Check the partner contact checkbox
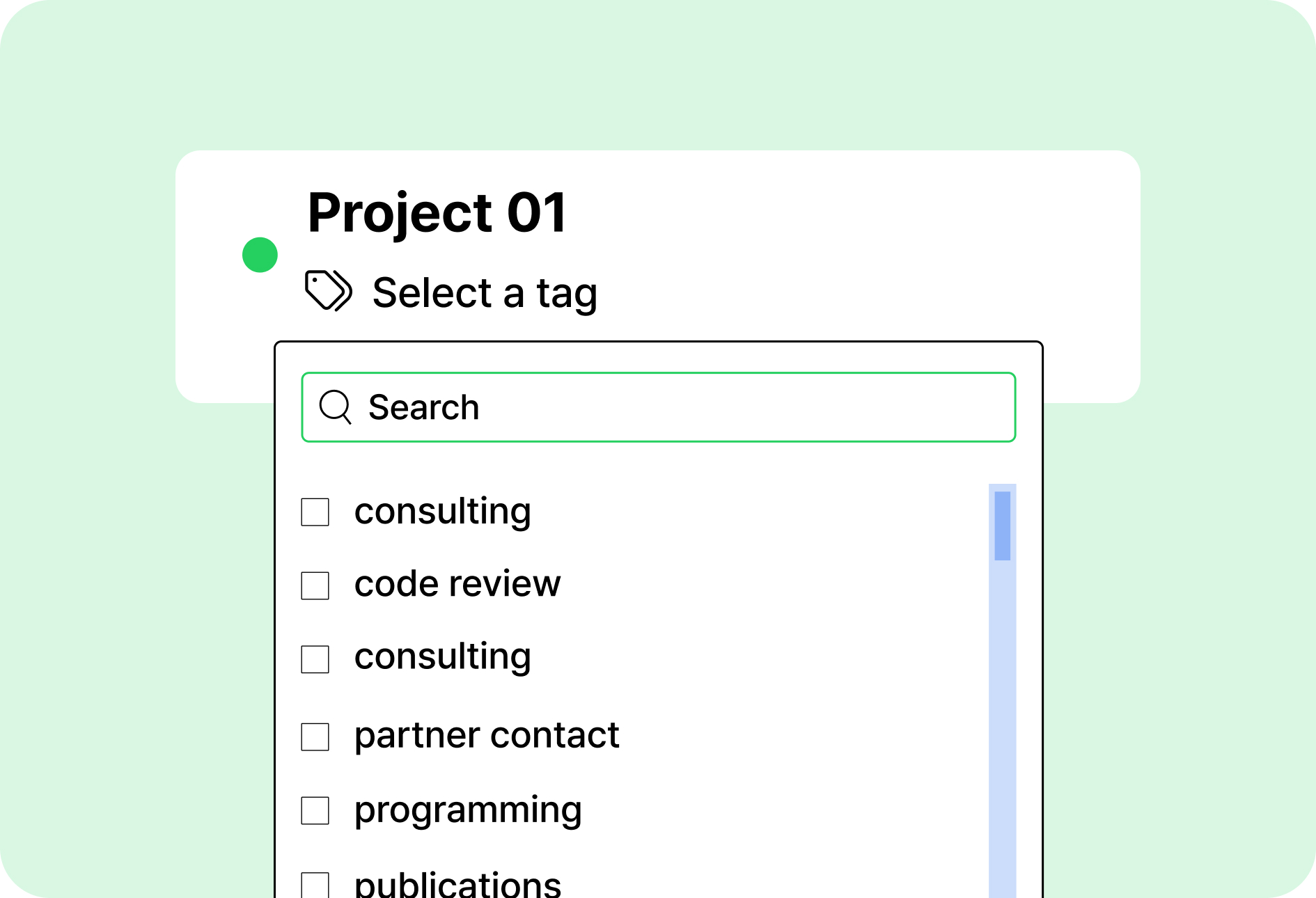The width and height of the screenshot is (1316, 898). [x=315, y=736]
